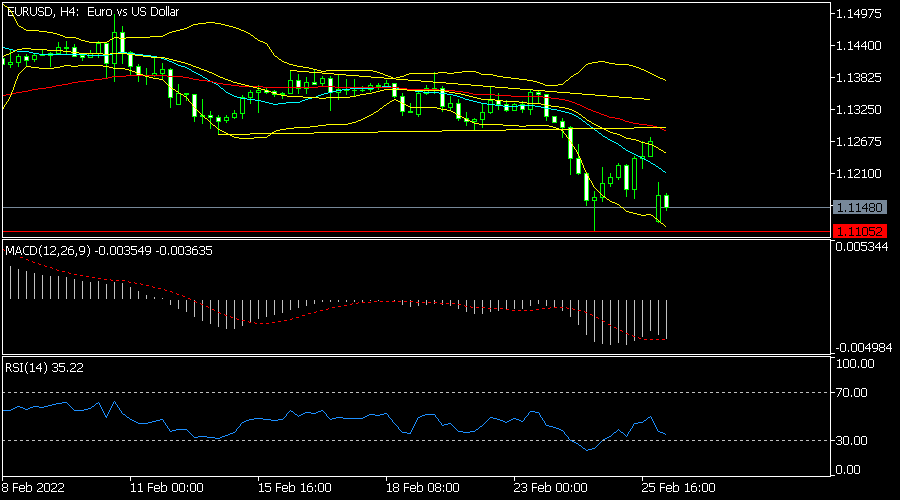Select the red price level label 1.11052
900x500 pixels.
click(x=859, y=231)
